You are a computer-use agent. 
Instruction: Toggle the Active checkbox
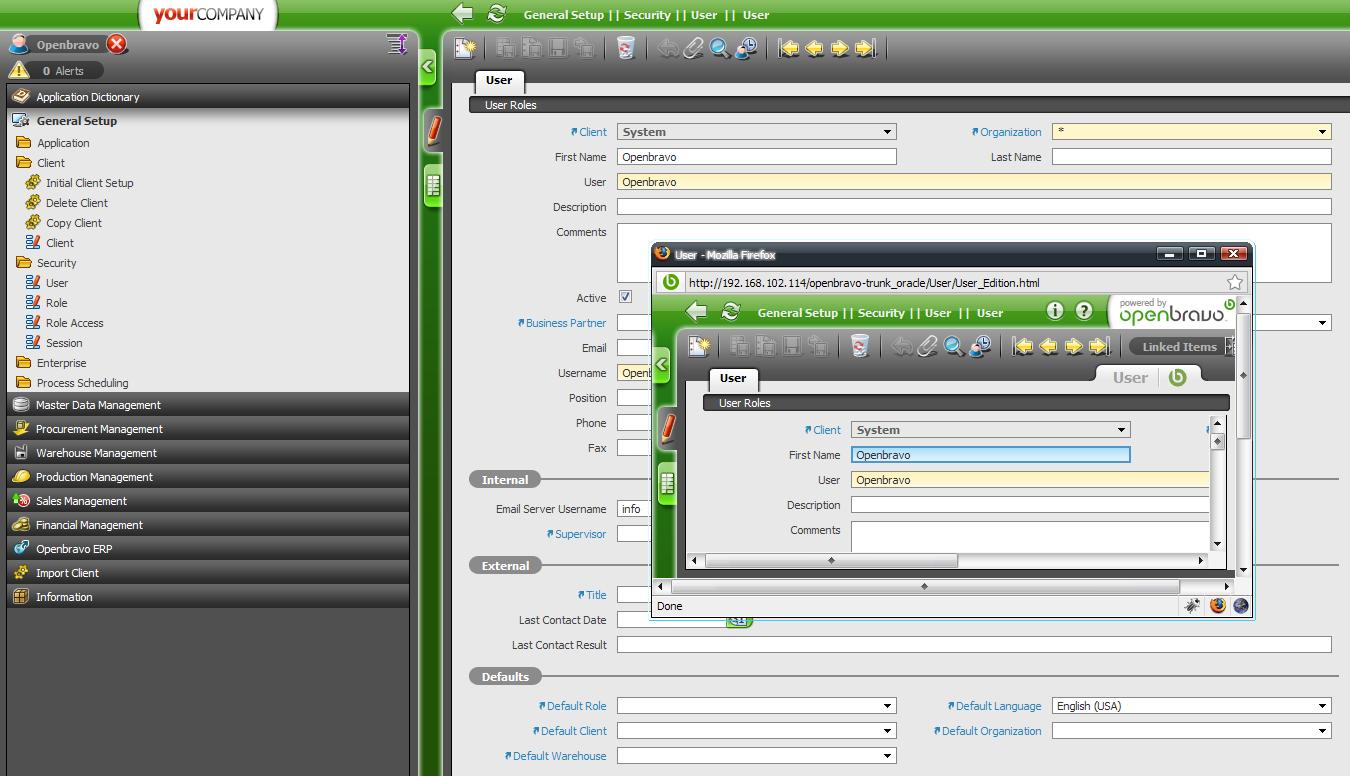625,297
